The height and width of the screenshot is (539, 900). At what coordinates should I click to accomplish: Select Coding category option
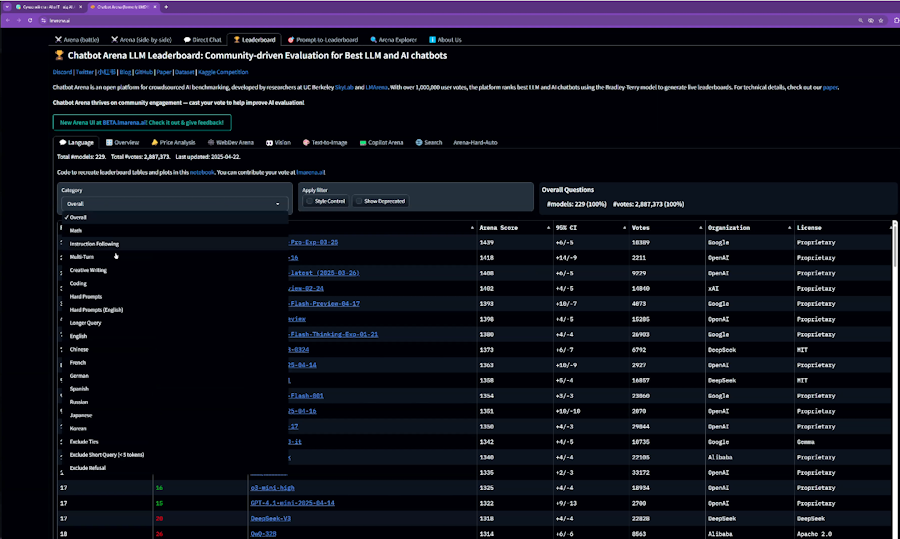[174, 284]
